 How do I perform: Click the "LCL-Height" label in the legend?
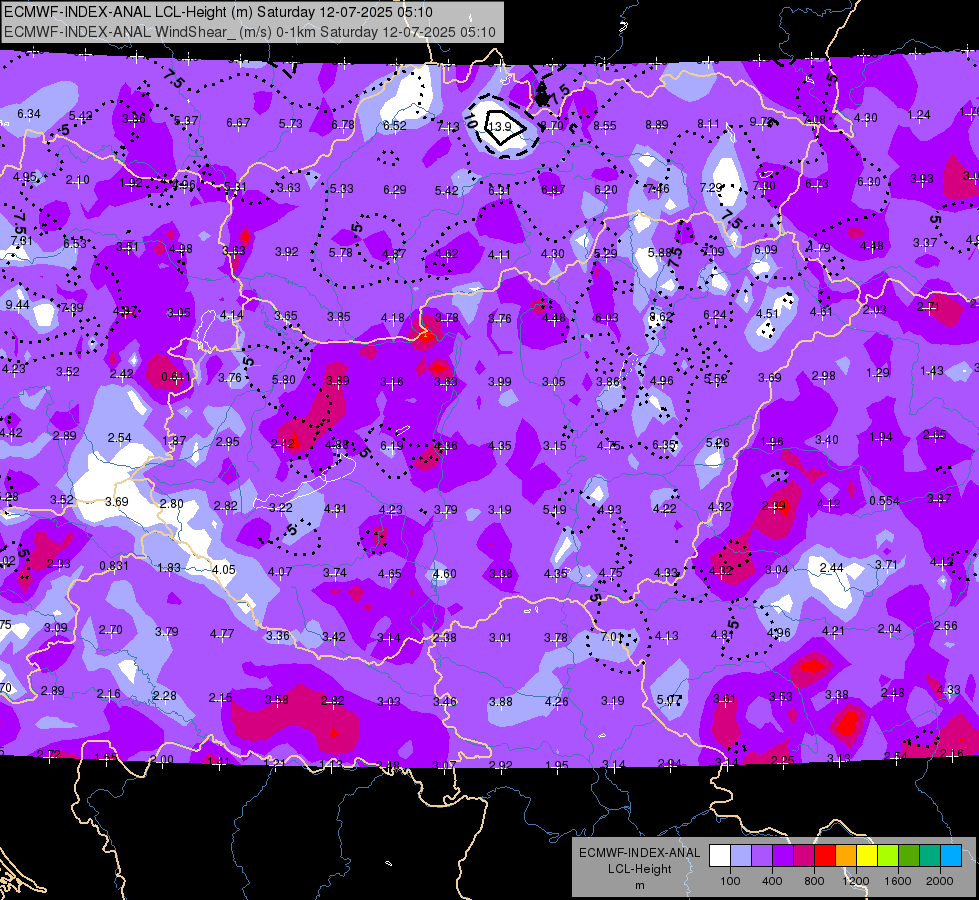(x=639, y=869)
